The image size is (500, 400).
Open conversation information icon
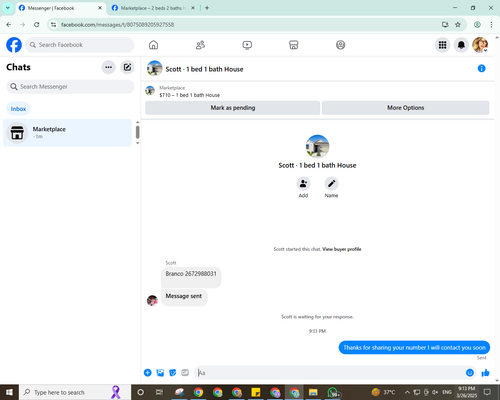(x=481, y=68)
